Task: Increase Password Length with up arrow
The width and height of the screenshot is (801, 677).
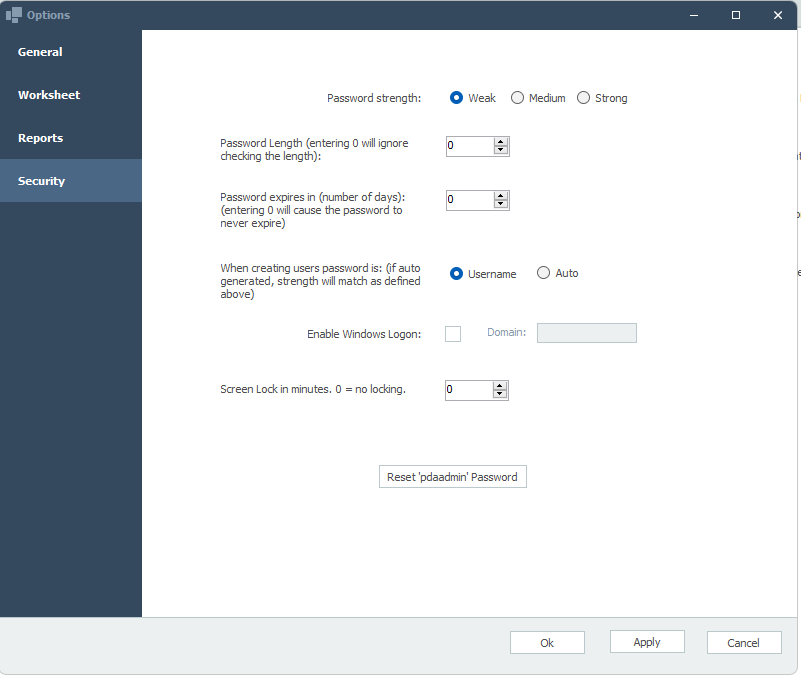Action: click(501, 142)
